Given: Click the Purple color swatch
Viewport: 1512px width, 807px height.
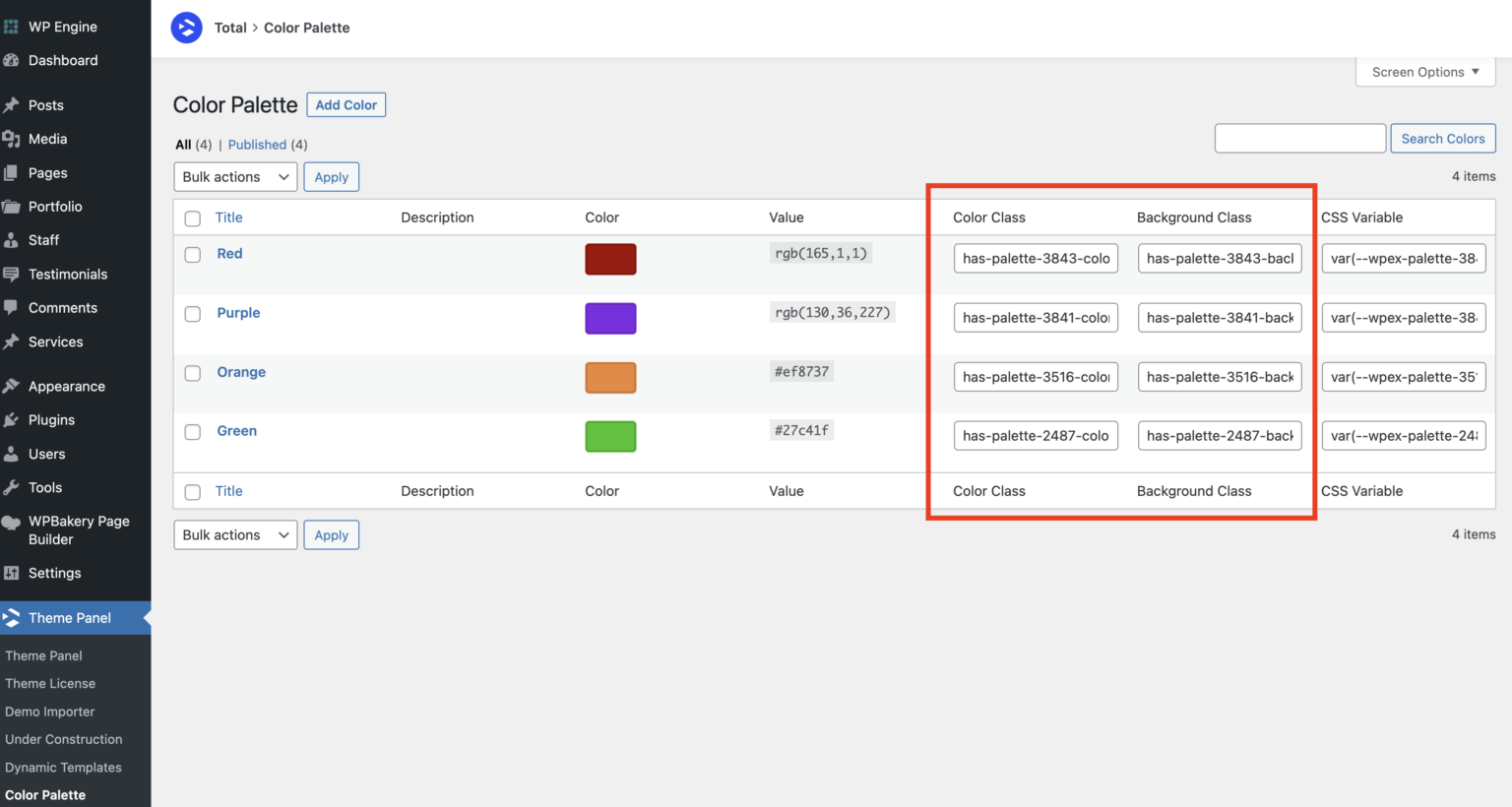Looking at the screenshot, I should 610,318.
